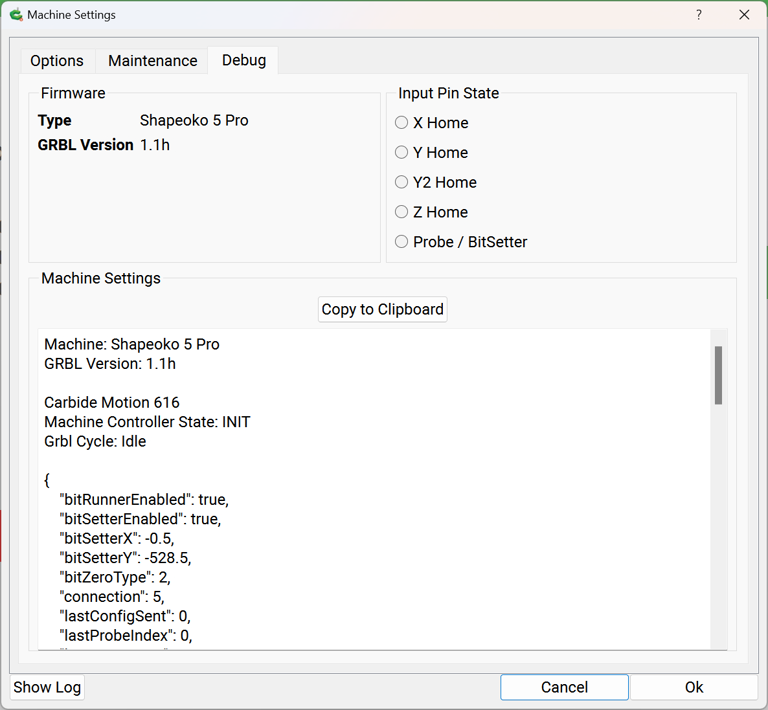768x710 pixels.
Task: Select the X Home radio button
Action: point(402,123)
